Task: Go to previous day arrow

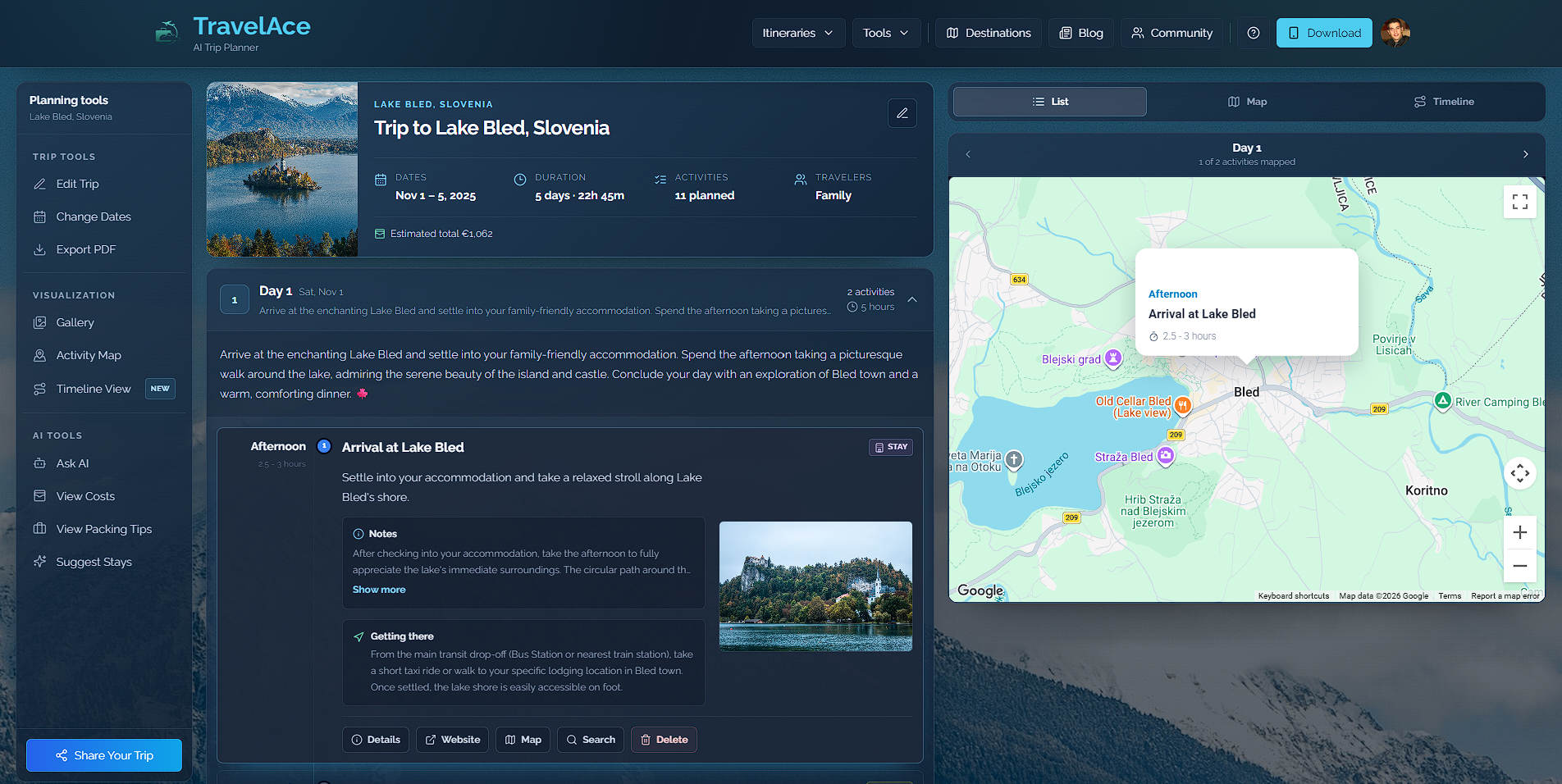Action: [968, 154]
